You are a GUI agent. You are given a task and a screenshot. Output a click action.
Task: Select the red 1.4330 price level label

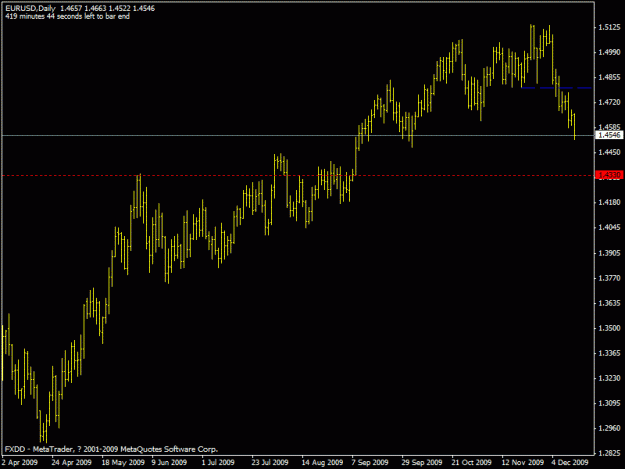(x=609, y=175)
